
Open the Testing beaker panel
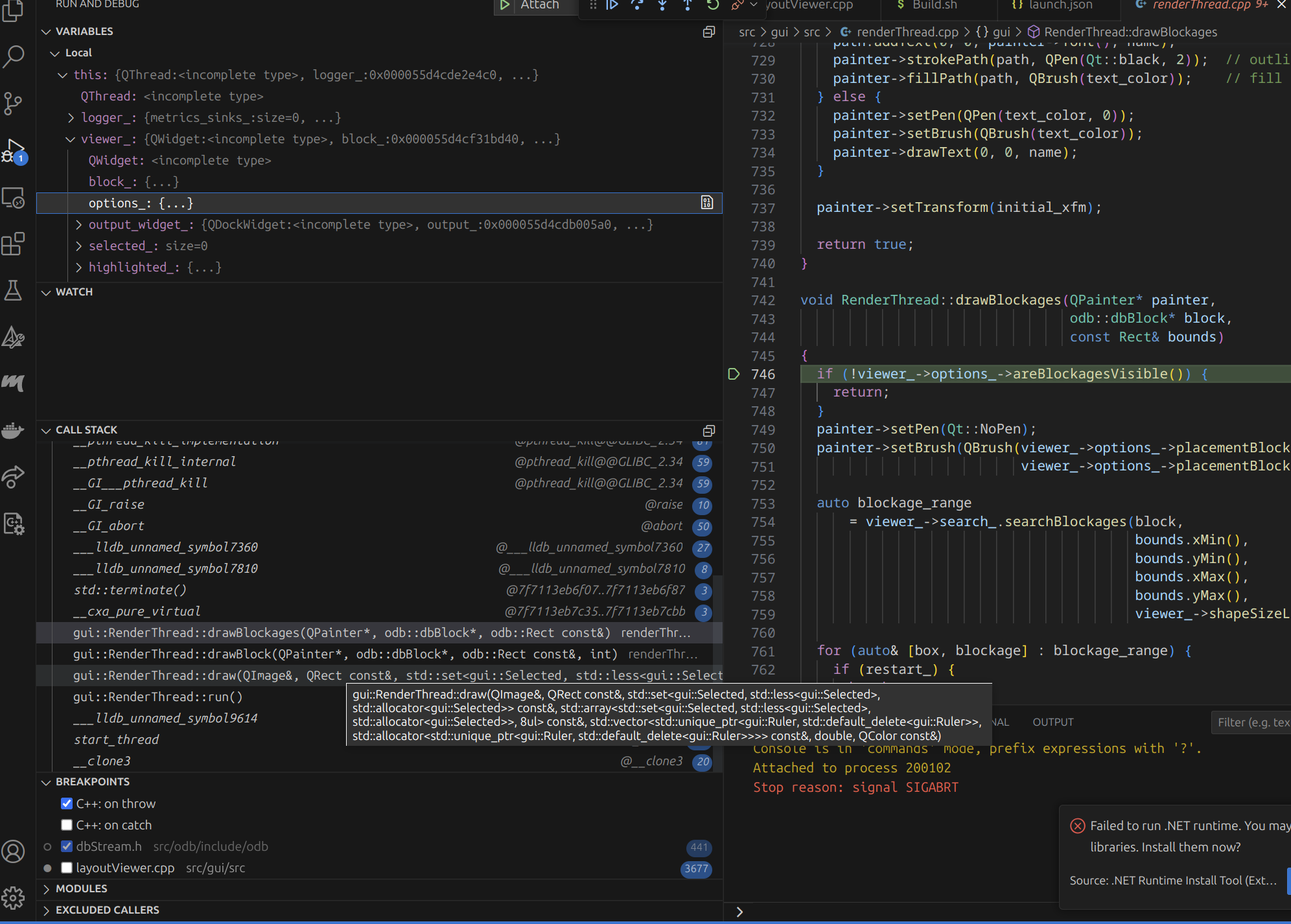click(14, 291)
